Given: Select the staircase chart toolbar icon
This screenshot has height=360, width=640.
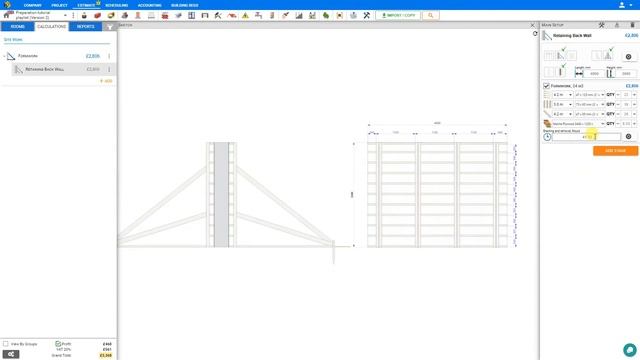Looking at the screenshot, I should 299,16.
